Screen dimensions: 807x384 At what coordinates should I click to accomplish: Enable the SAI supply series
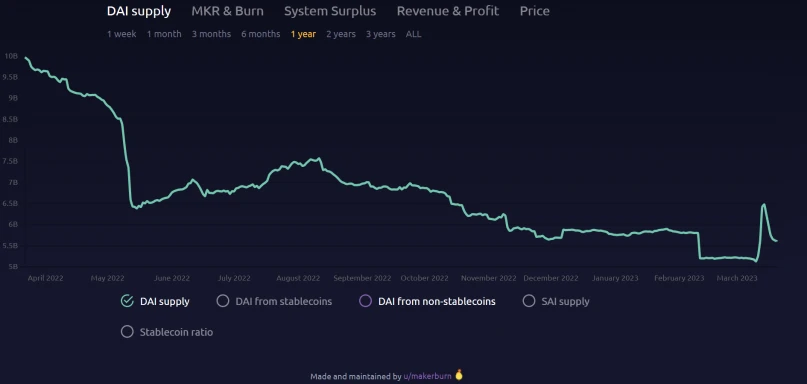[529, 301]
